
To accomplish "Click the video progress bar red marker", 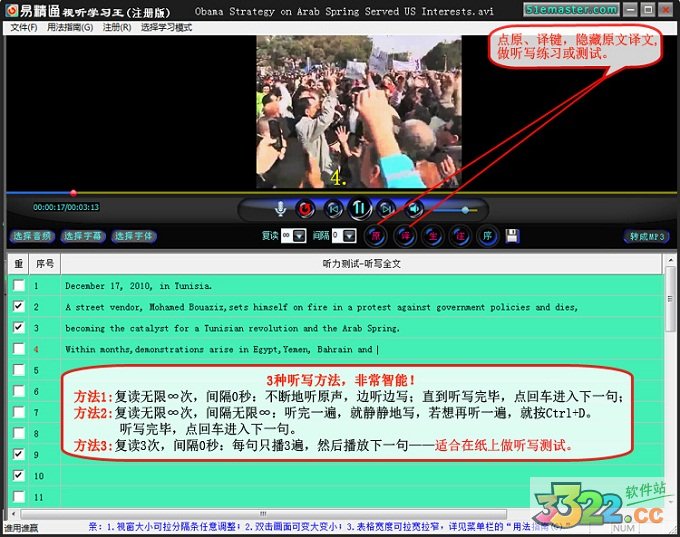I will 73,193.
